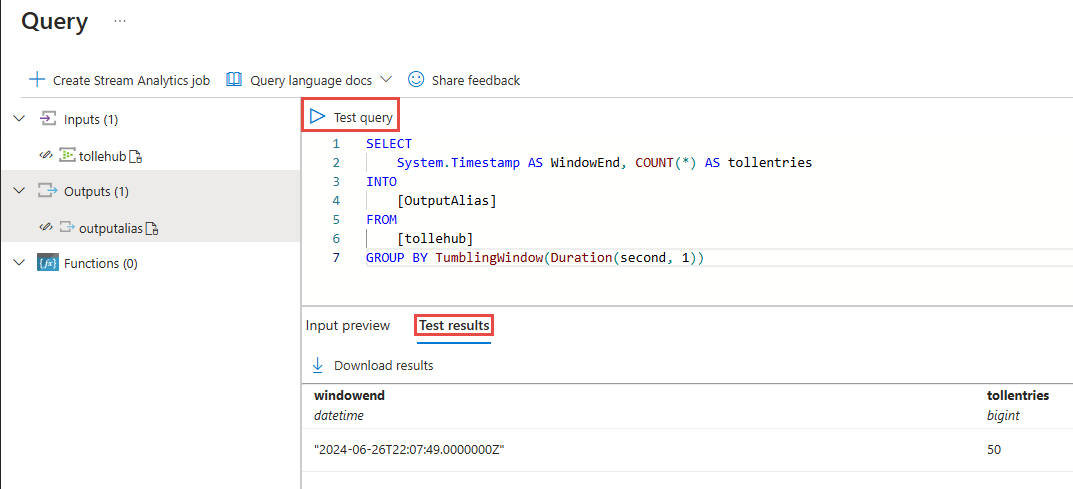This screenshot has height=489, width=1073.
Task: Collapse the Inputs (1) section chevron
Action: pos(19,119)
